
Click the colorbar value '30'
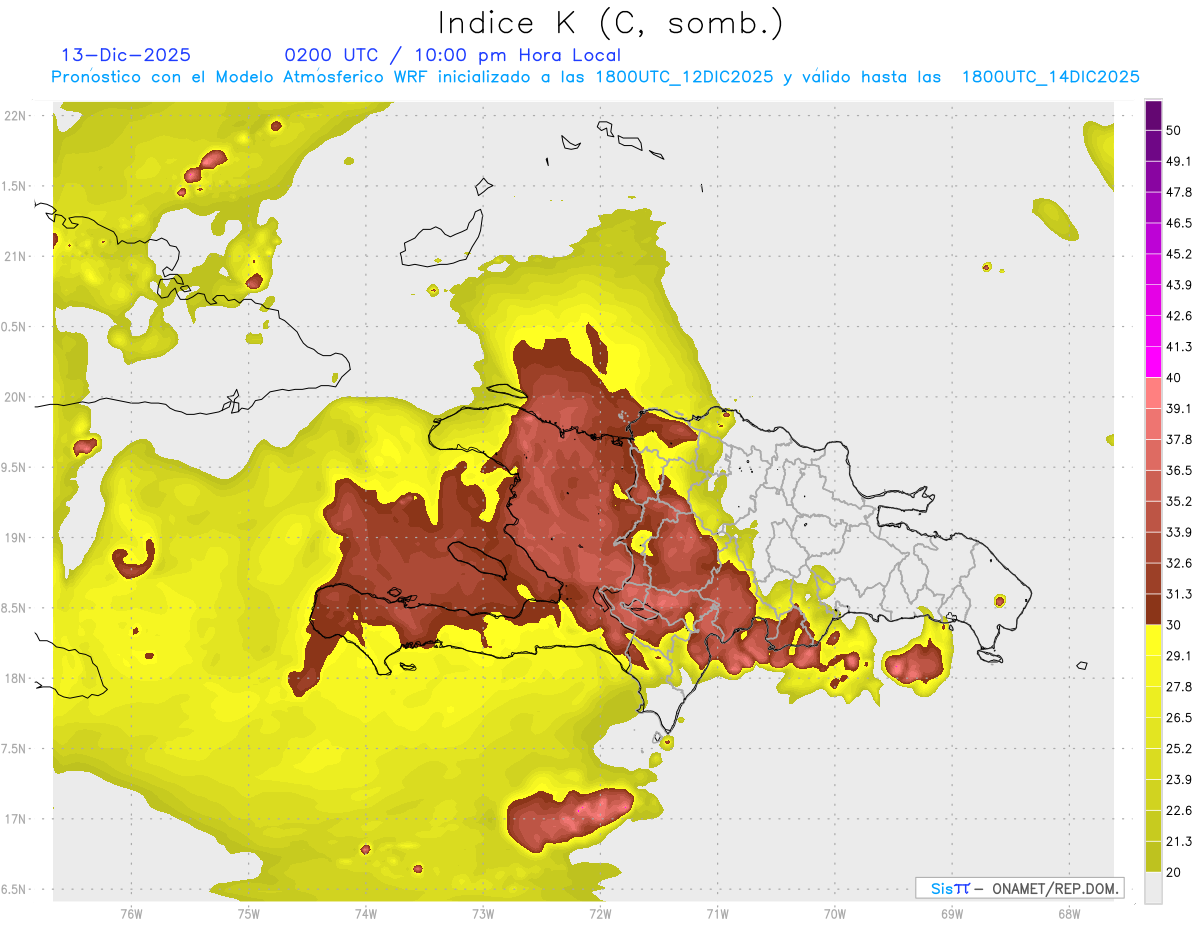pos(1175,625)
